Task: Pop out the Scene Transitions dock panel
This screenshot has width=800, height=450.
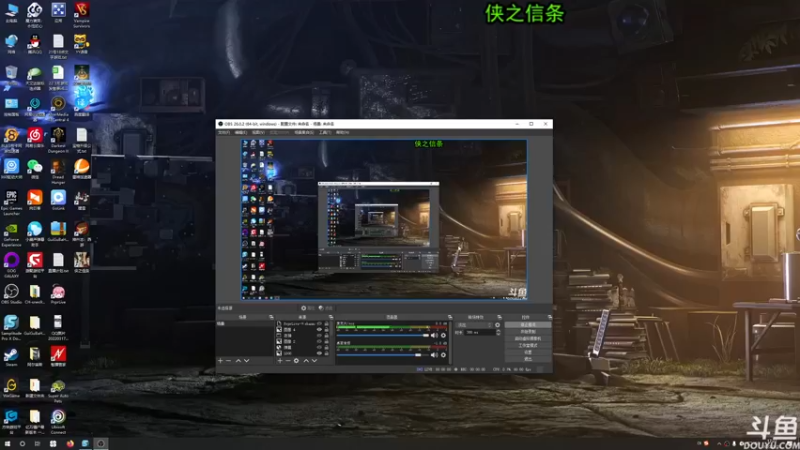Action: click(500, 317)
